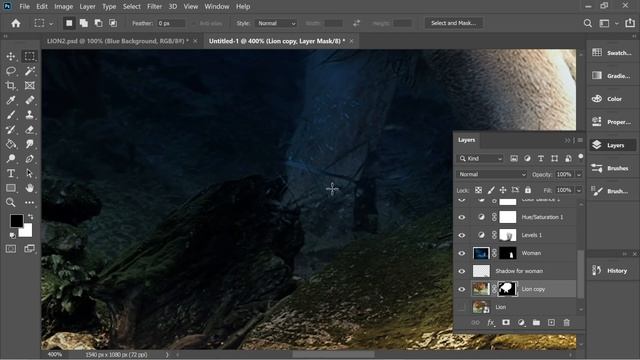Open the Window menu

click(217, 7)
